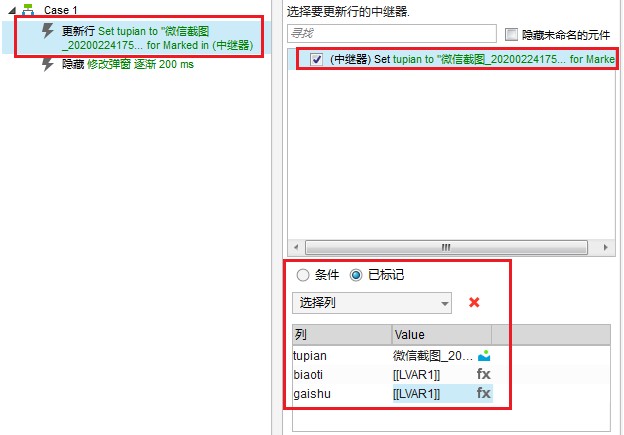Select the 已标记 radio button
The height and width of the screenshot is (435, 624).
click(356, 275)
